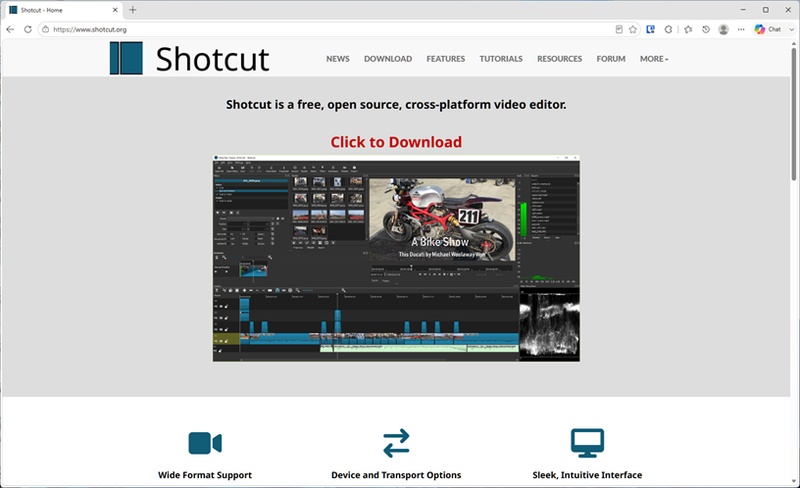
Task: Minimize the browser window
Action: [743, 10]
